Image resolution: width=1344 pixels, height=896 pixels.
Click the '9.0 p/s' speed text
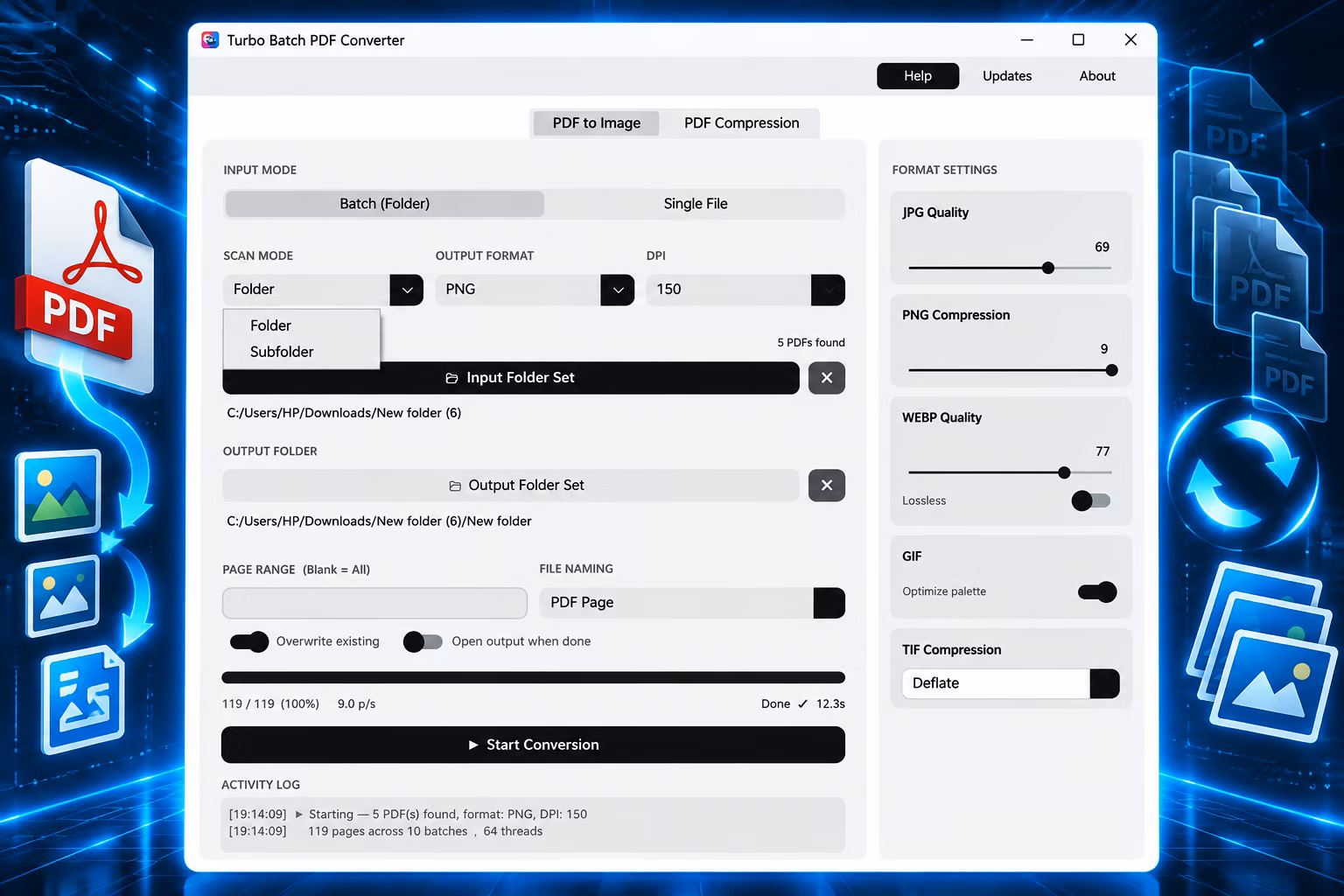tap(356, 703)
